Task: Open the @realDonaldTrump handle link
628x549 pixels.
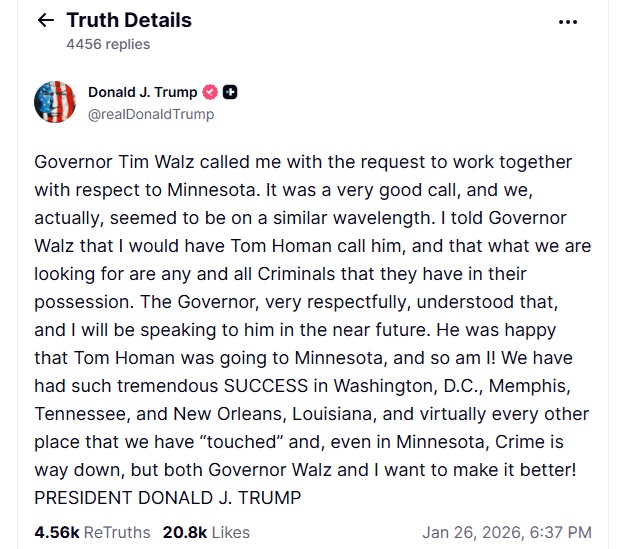Action: click(x=151, y=114)
